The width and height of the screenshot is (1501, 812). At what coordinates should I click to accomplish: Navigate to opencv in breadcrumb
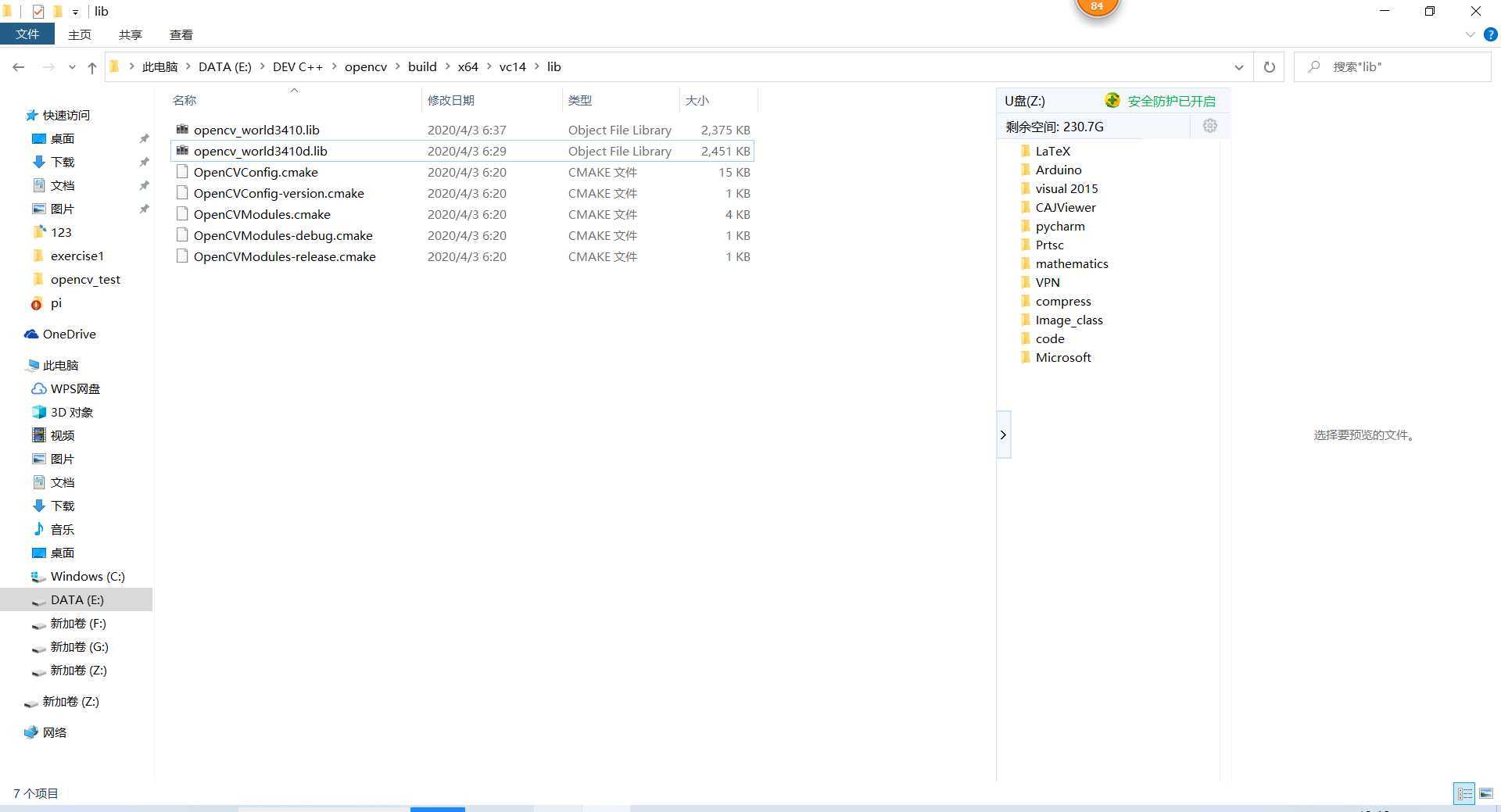366,67
